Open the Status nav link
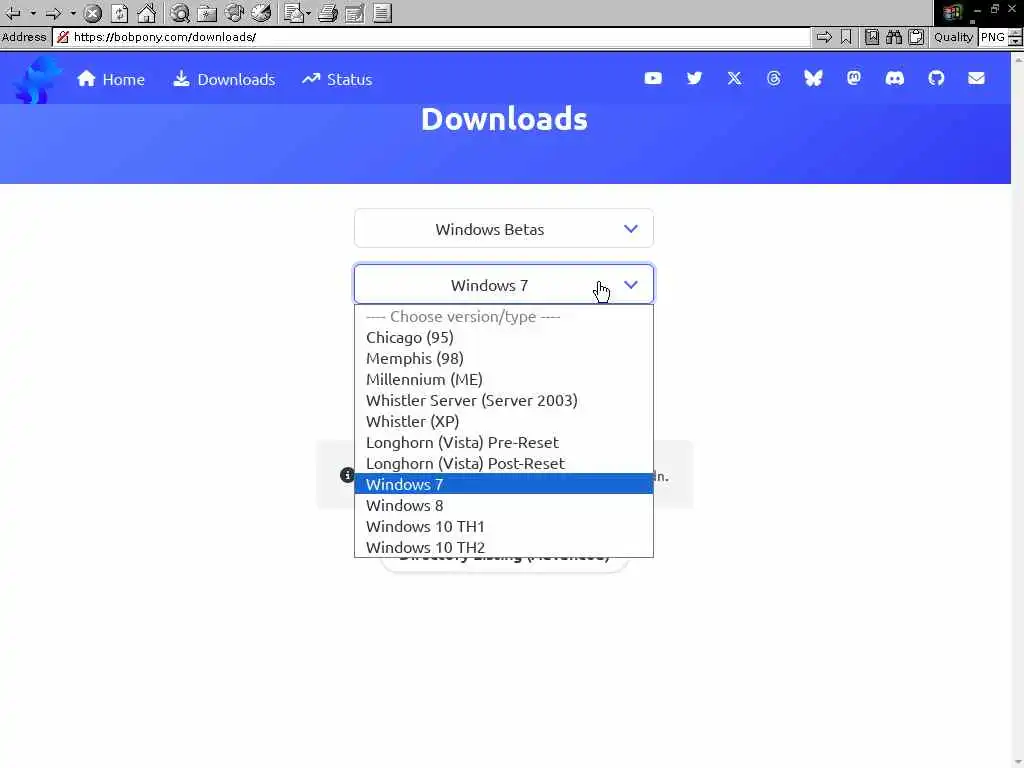Image resolution: width=1024 pixels, height=768 pixels. 337,79
